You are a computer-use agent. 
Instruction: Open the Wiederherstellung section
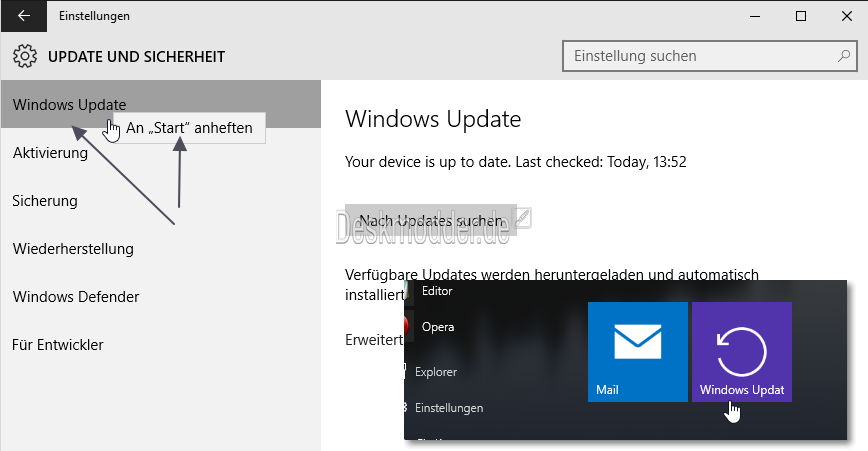73,248
